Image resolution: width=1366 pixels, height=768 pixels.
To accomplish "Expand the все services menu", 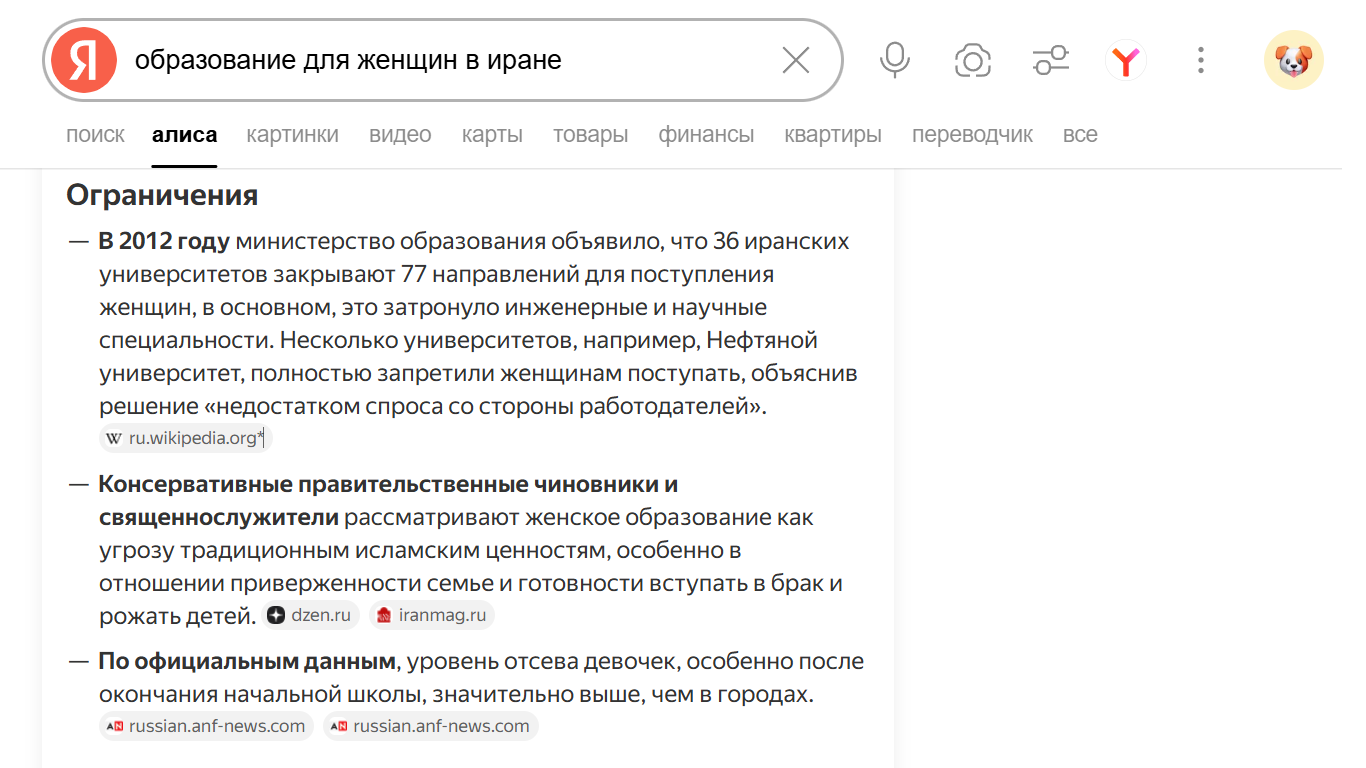I will 1080,135.
